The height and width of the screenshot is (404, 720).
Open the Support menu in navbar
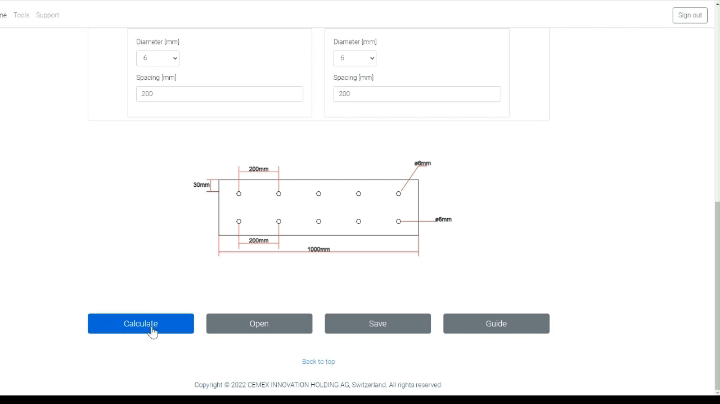pyautogui.click(x=47, y=15)
